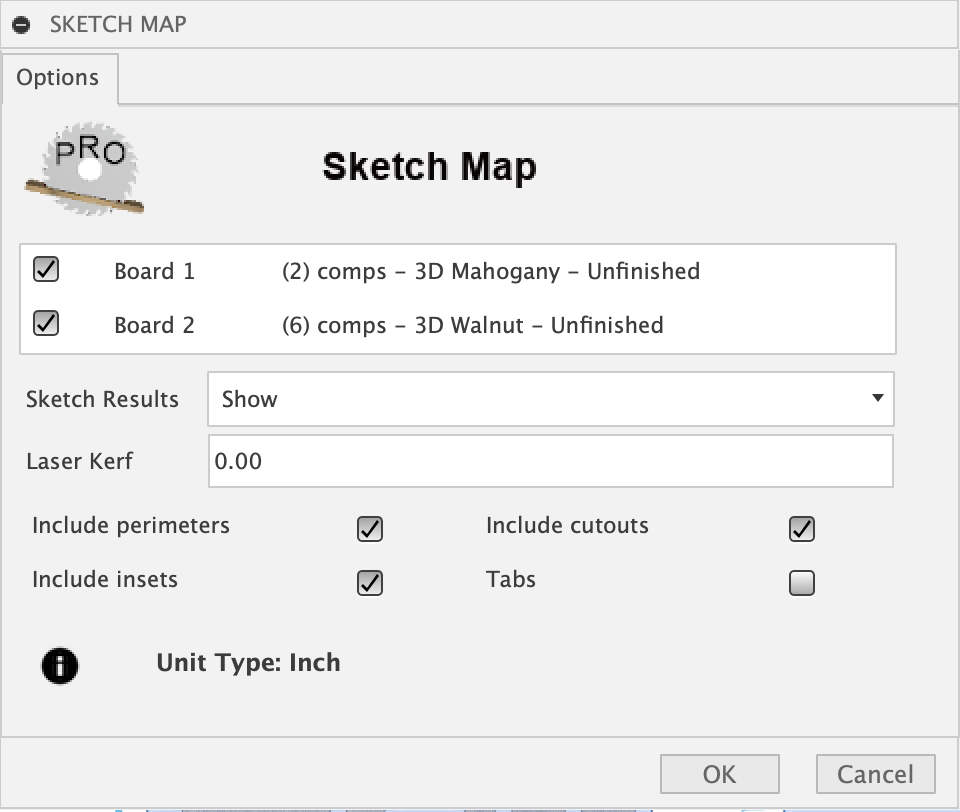The width and height of the screenshot is (960, 812).
Task: Toggle the Include insets checkbox
Action: point(370,583)
